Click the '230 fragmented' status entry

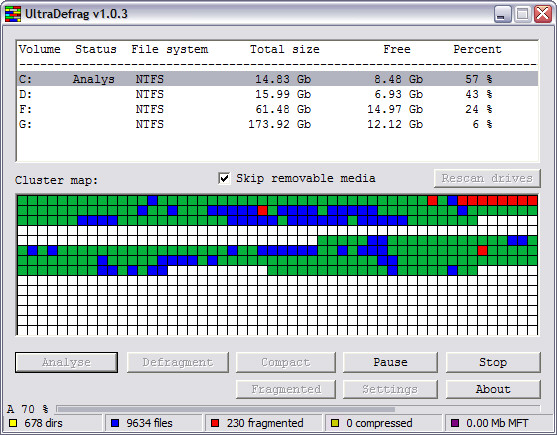click(265, 423)
